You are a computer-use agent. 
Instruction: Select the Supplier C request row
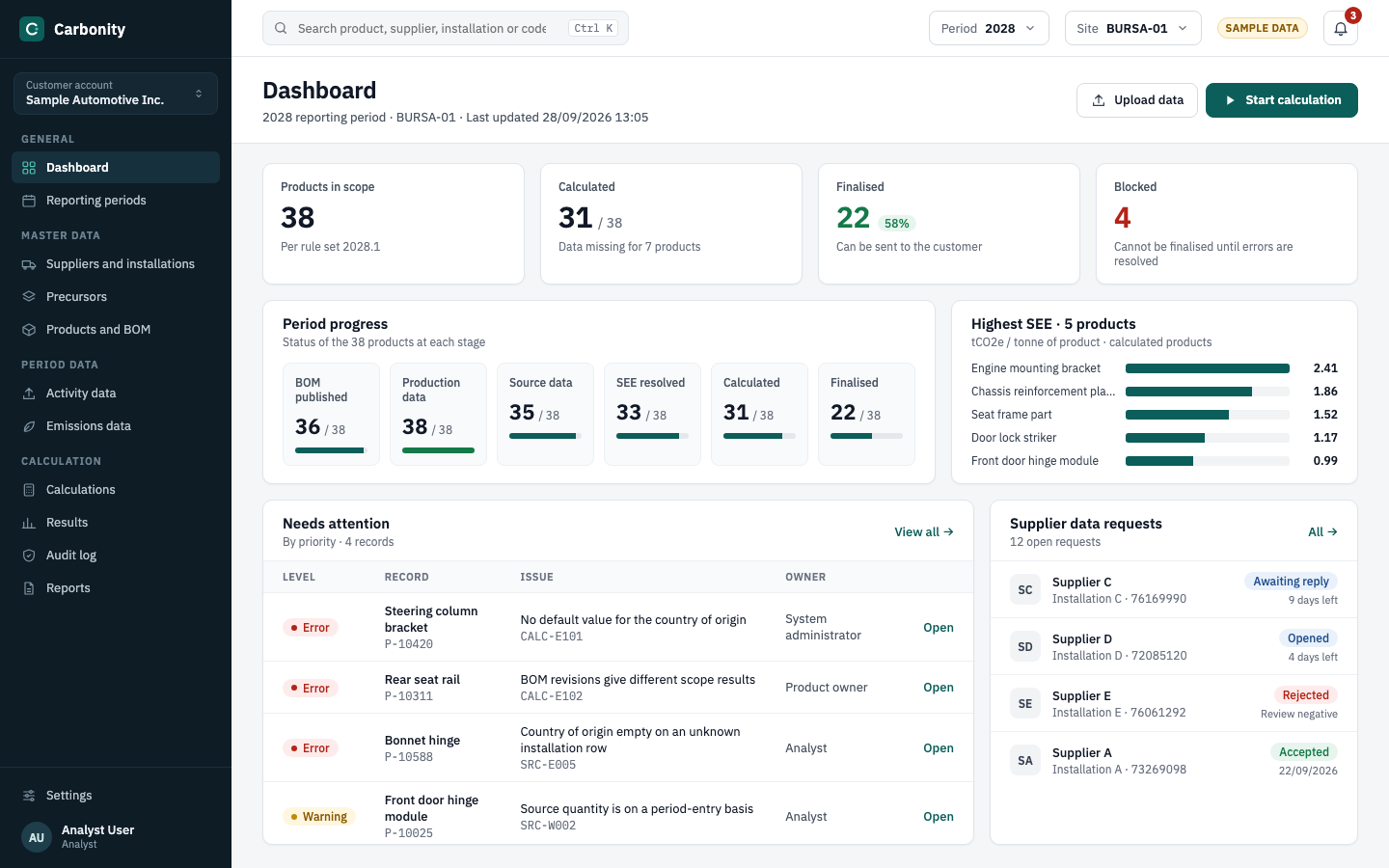pyautogui.click(x=1174, y=590)
